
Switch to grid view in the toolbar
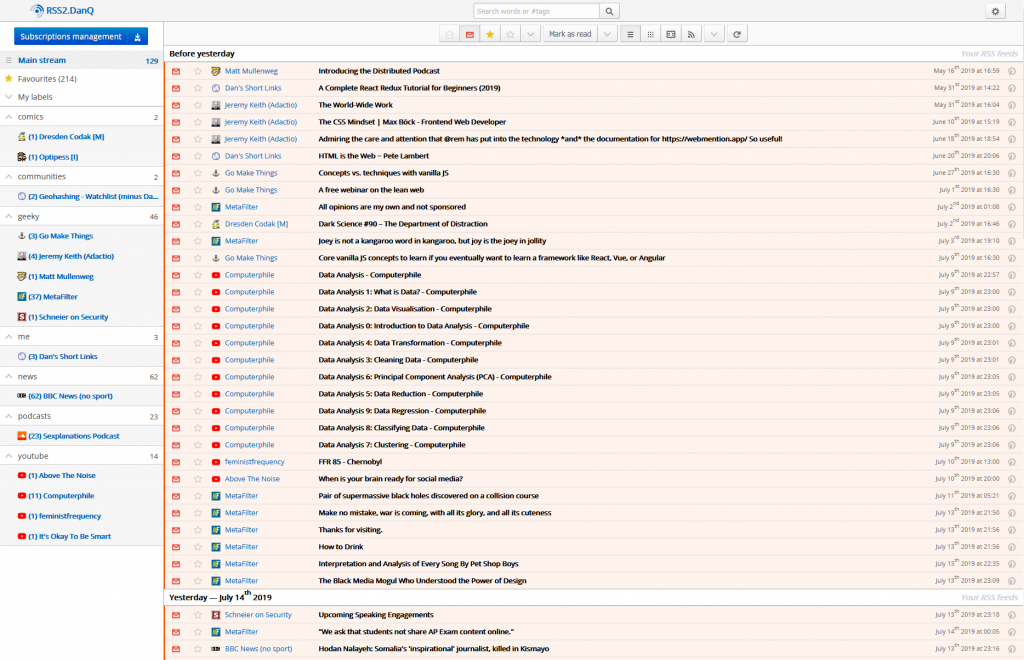tap(651, 34)
